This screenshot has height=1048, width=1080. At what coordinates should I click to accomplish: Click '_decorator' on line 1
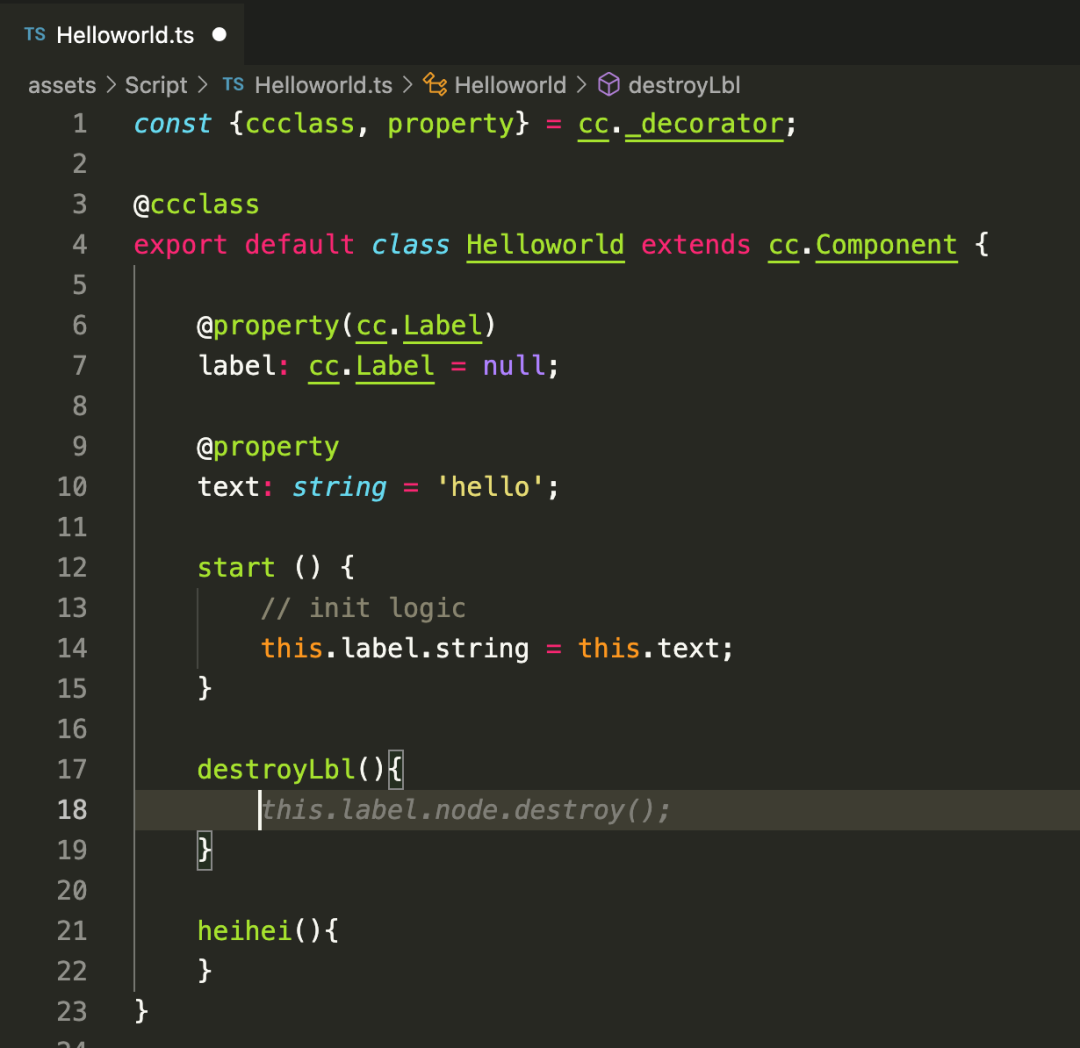(x=705, y=124)
